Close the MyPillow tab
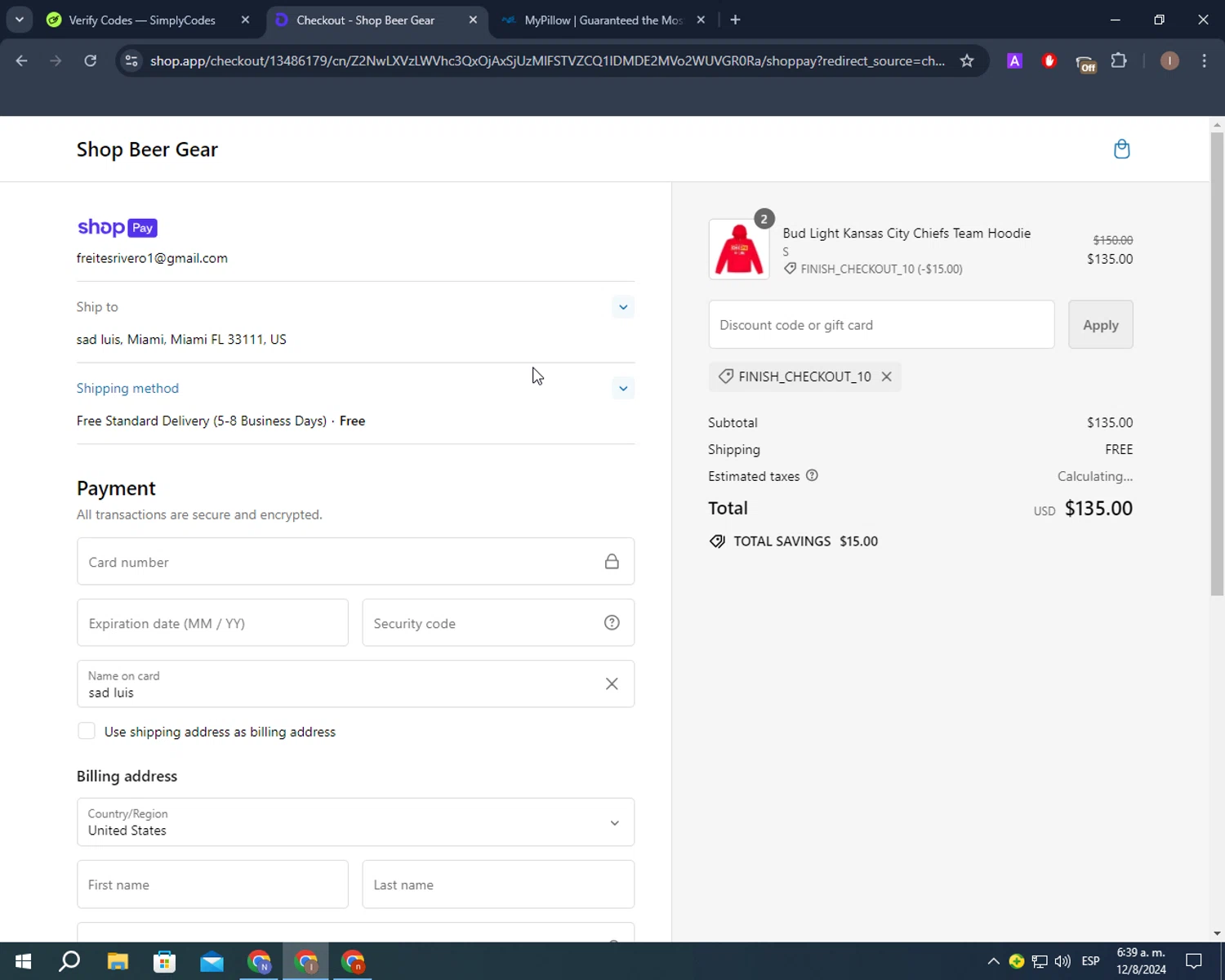1225x980 pixels. click(701, 20)
